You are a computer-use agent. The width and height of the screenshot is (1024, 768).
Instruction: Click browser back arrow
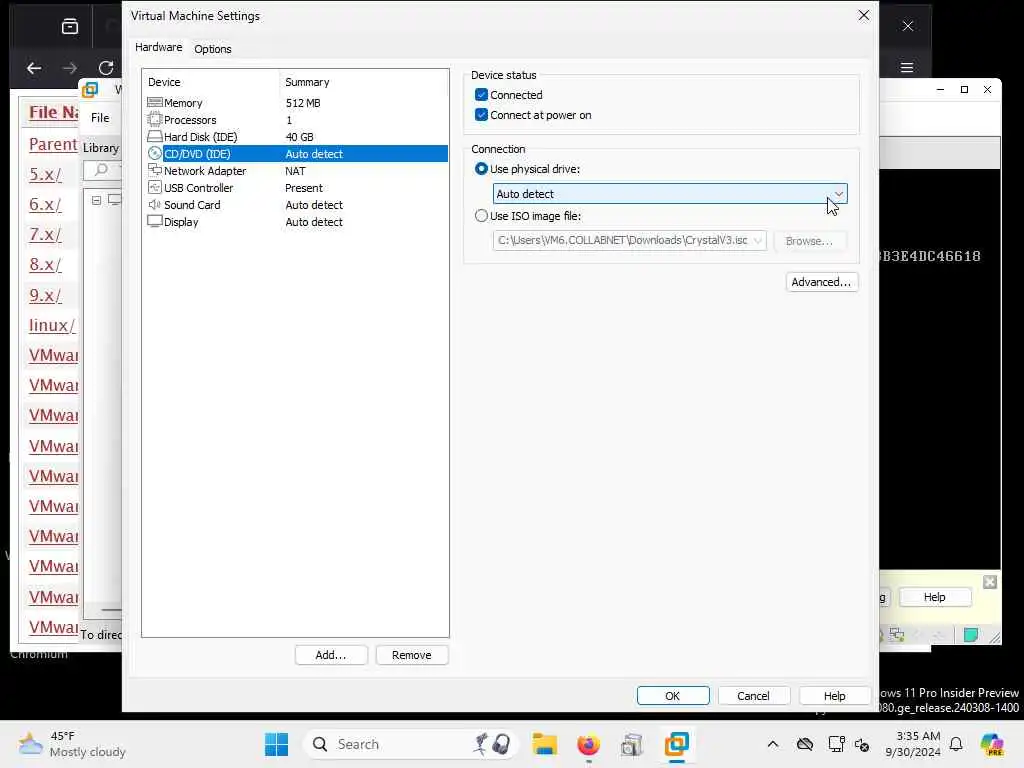[34, 67]
